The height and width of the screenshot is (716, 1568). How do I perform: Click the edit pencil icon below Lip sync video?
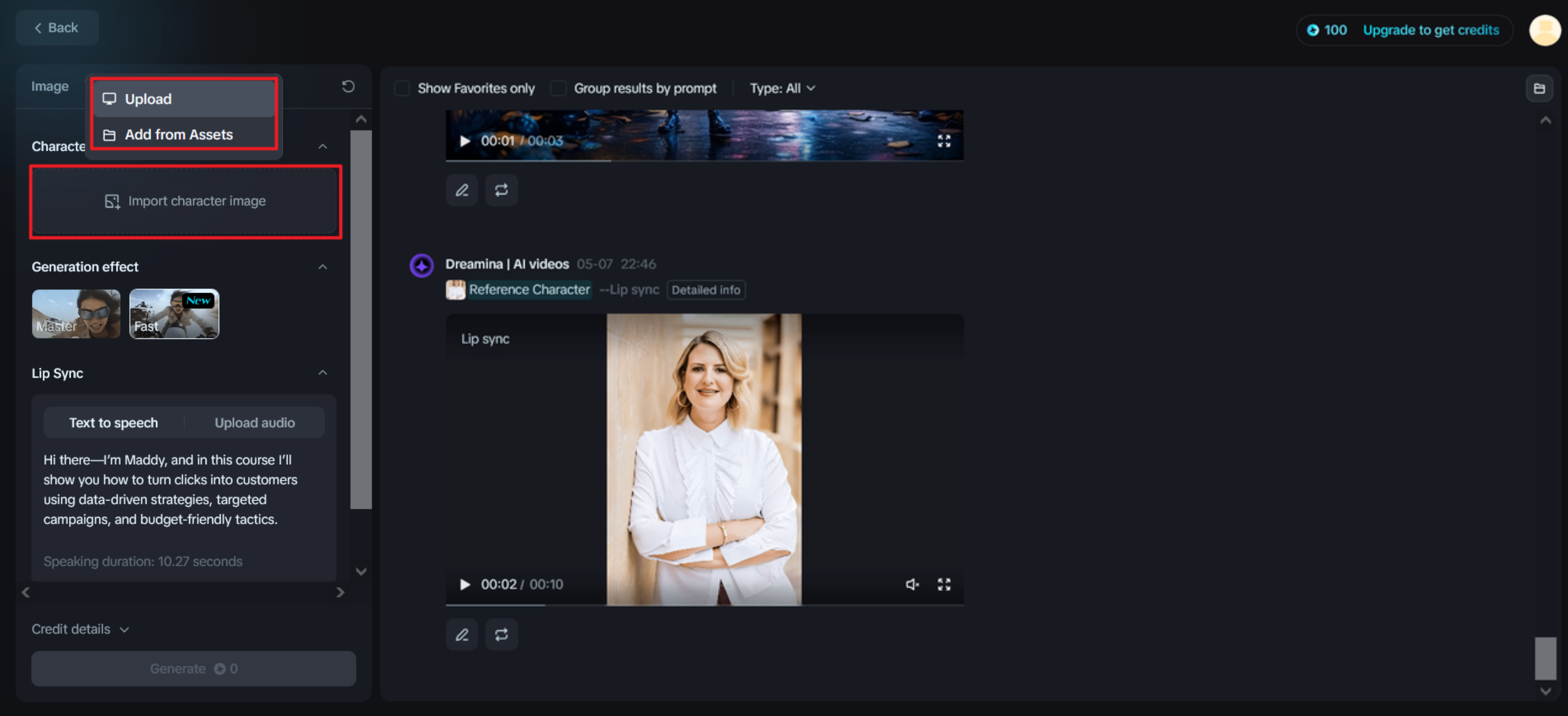[x=462, y=634]
